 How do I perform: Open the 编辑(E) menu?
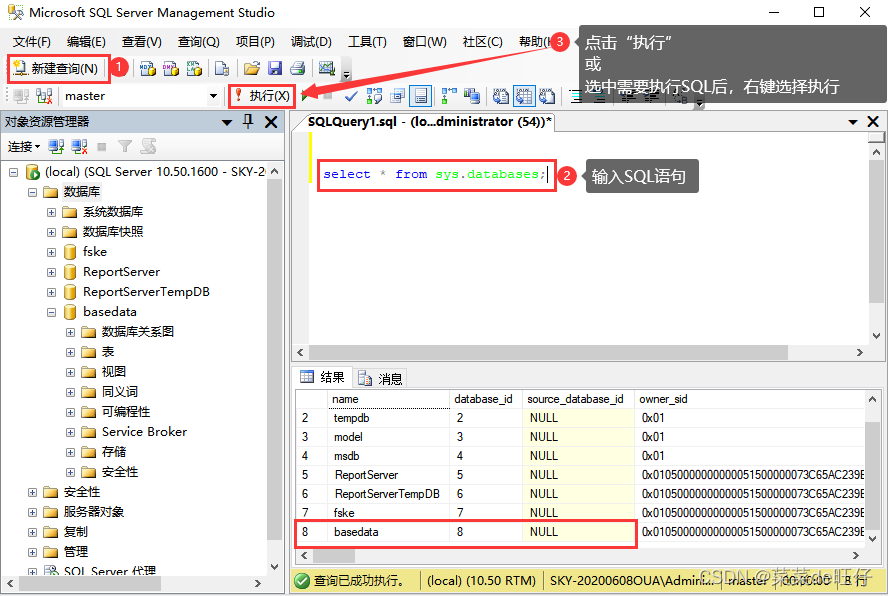click(86, 41)
